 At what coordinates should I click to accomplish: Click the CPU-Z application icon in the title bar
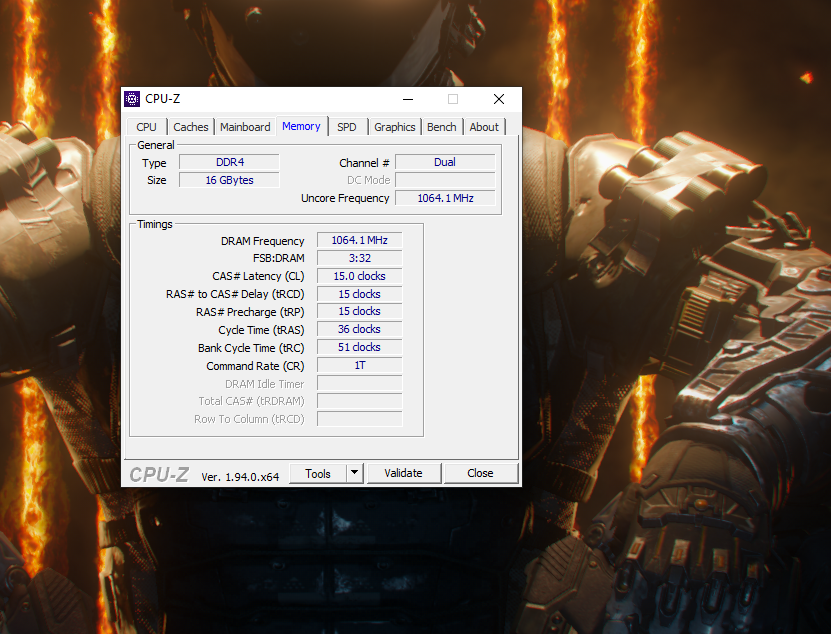click(133, 98)
